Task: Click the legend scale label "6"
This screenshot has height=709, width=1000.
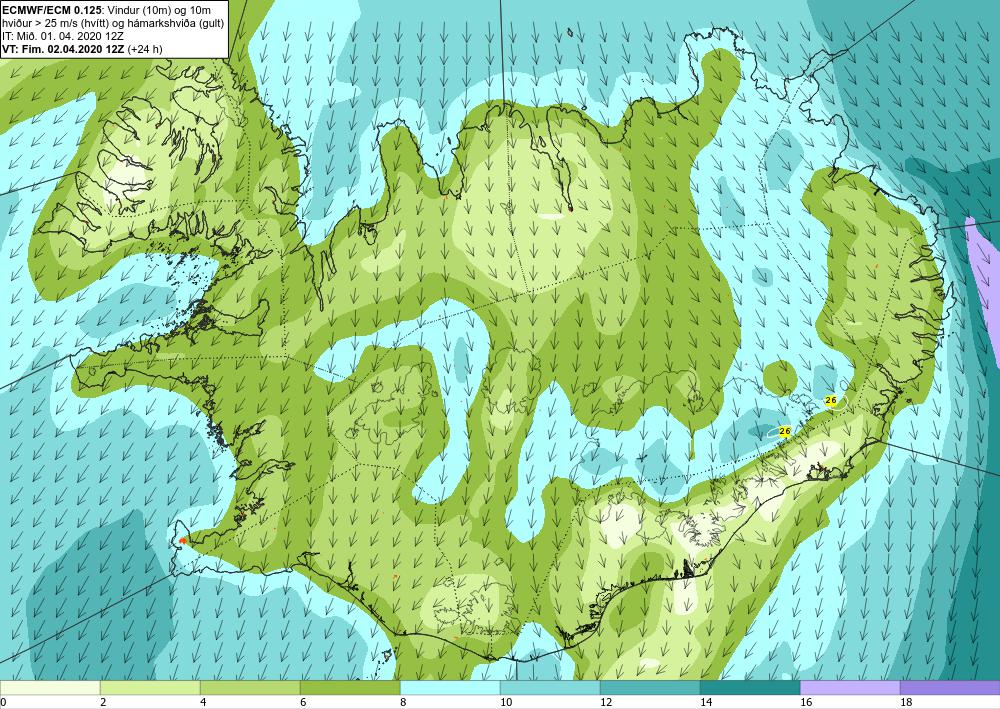Action: pos(304,702)
